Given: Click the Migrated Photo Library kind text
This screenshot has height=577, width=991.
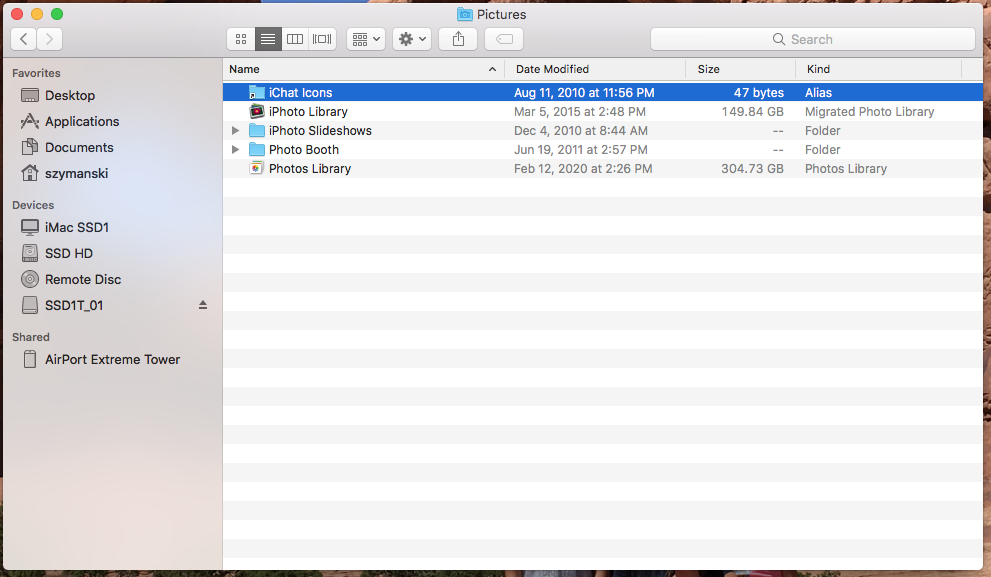Looking at the screenshot, I should pos(869,111).
